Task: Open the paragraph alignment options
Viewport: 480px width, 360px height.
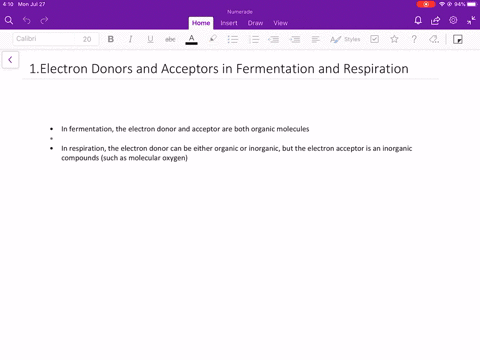Action: coord(315,39)
